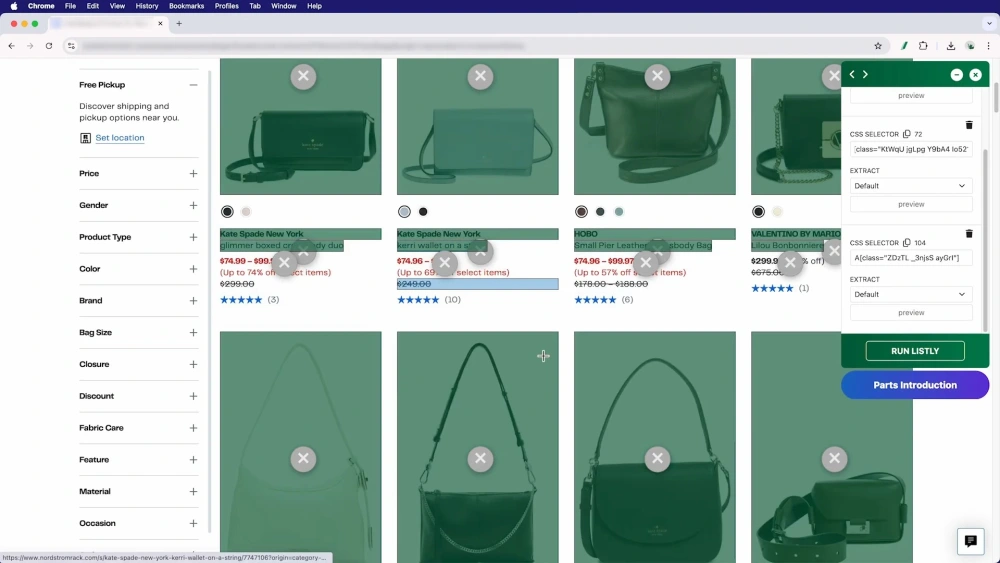Open a new browser tab
This screenshot has height=563, width=1000.
[x=179, y=24]
